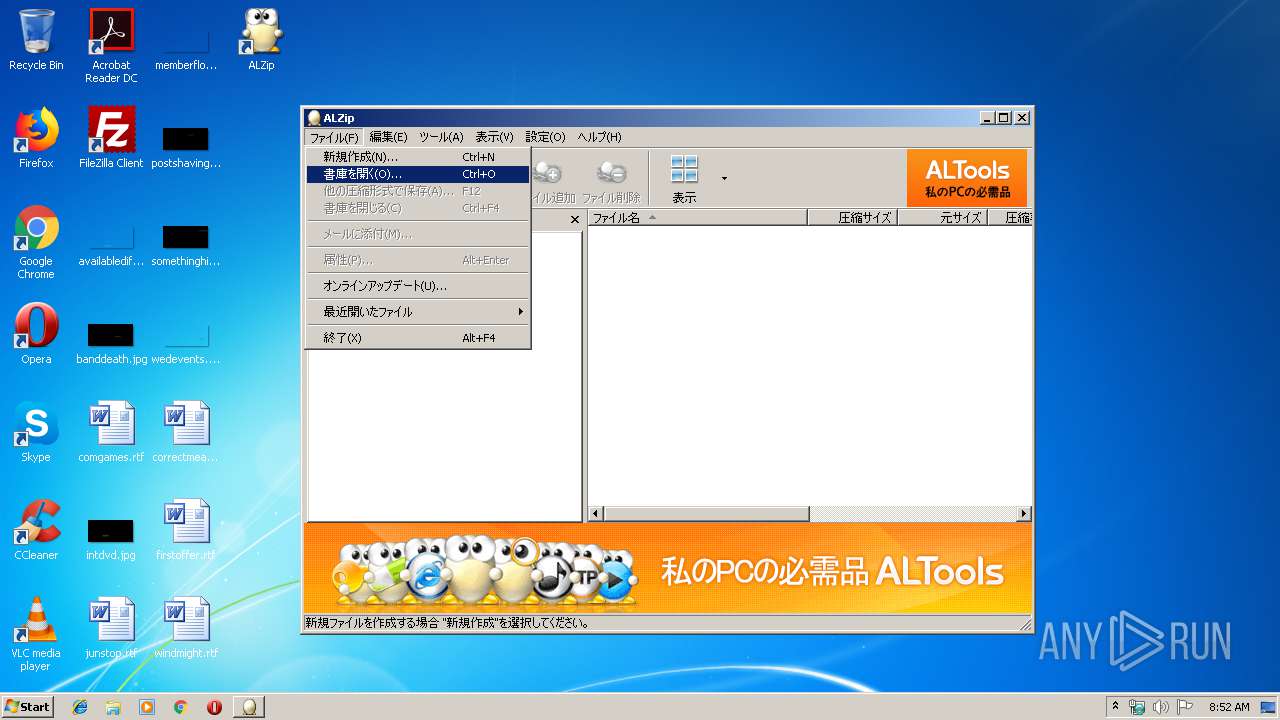
Task: Click the ファイル削除 toolbar icon
Action: click(x=611, y=179)
